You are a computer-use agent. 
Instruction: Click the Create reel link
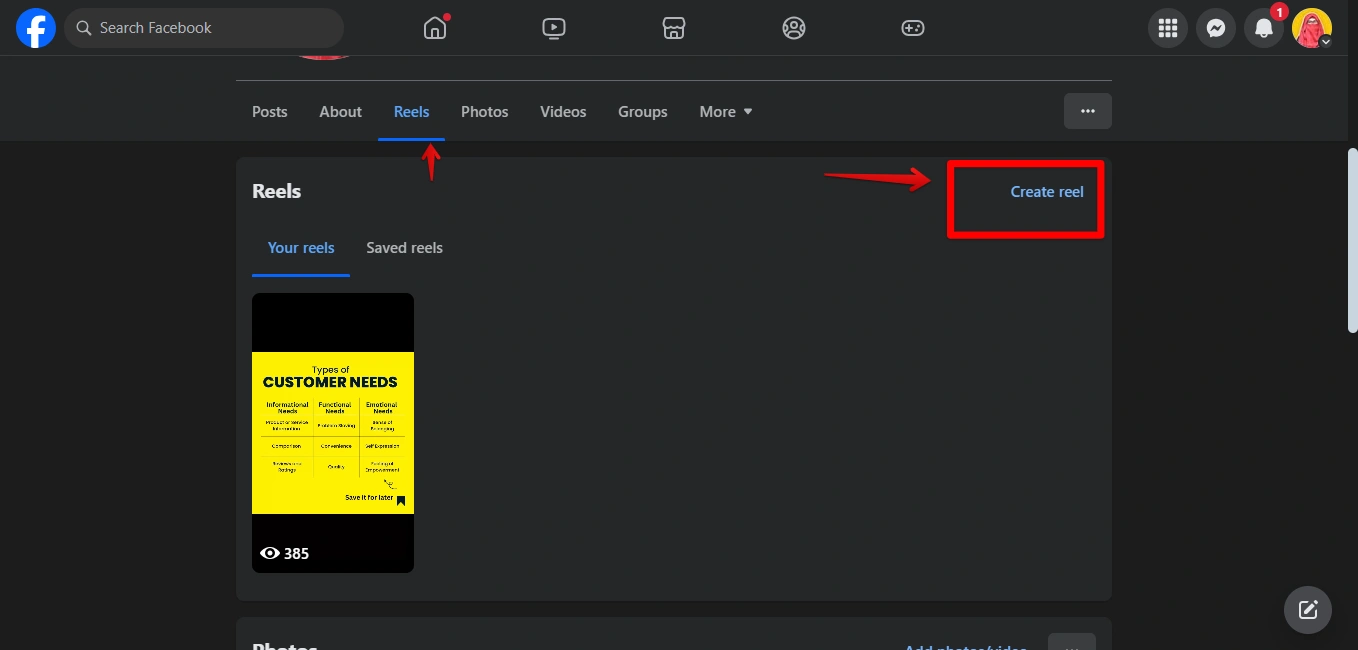pyautogui.click(x=1047, y=192)
